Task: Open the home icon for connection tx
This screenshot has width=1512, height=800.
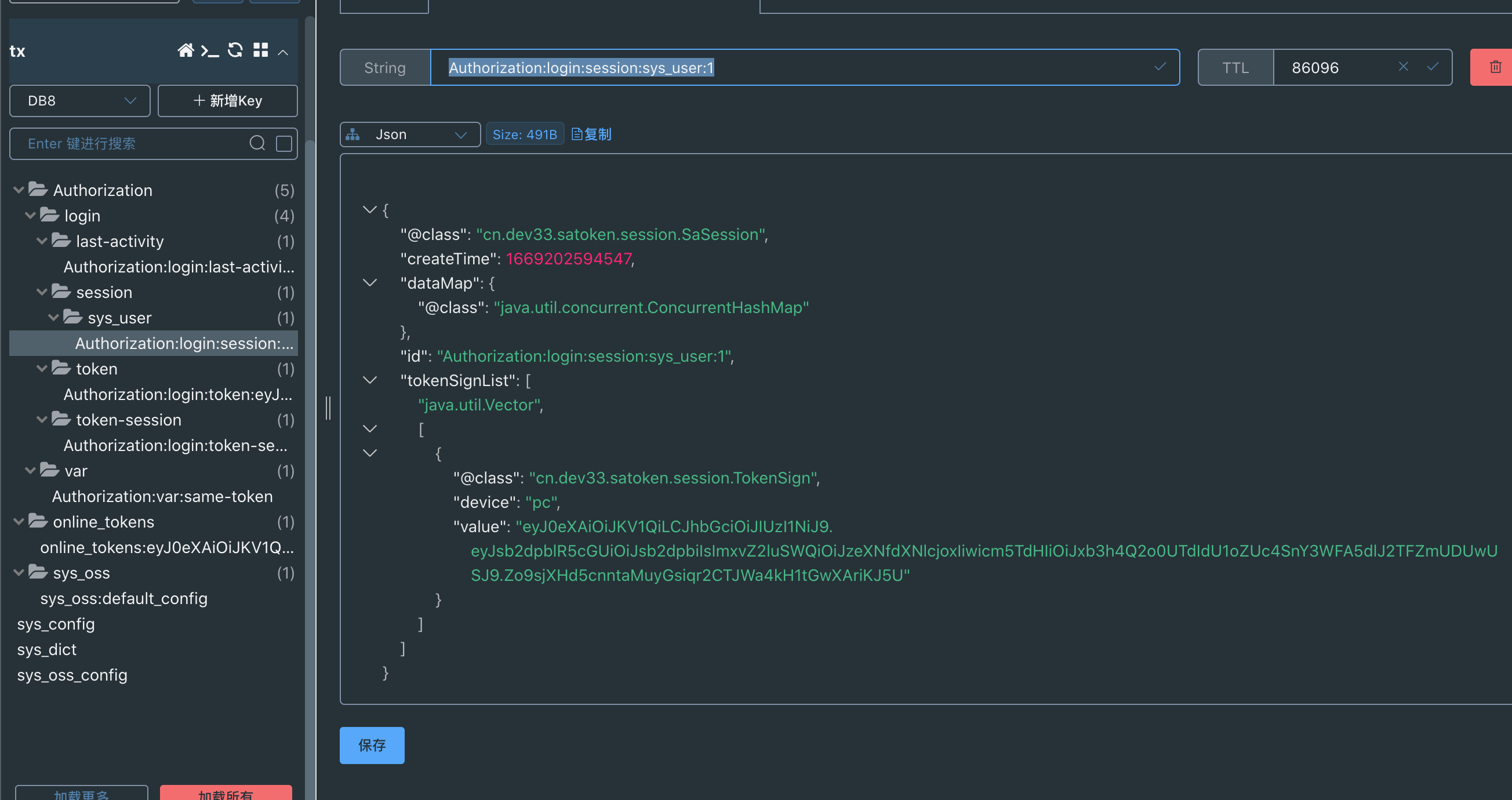Action: tap(186, 50)
